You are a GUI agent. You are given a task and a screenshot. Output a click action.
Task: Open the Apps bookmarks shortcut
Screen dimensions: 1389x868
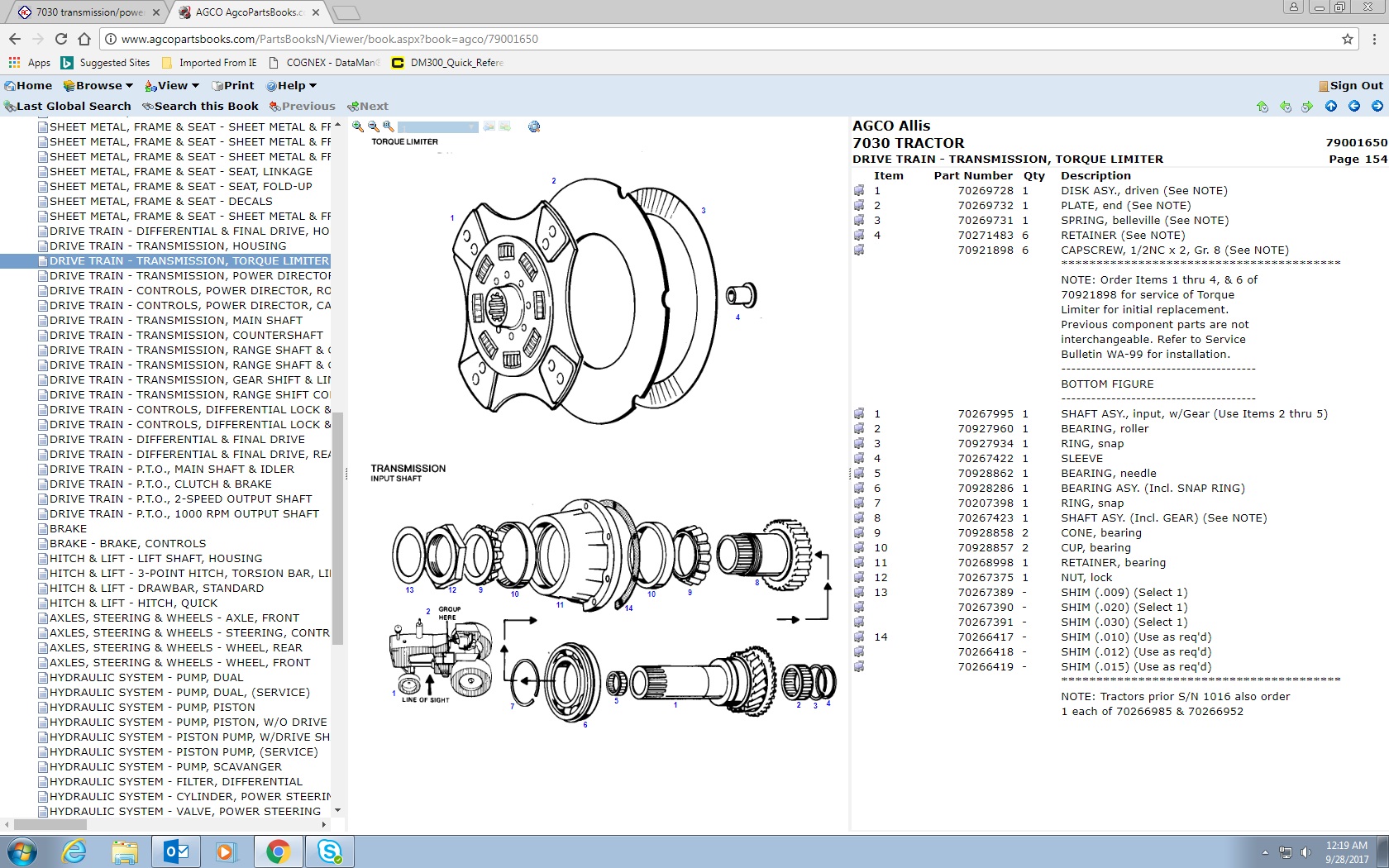[x=30, y=63]
